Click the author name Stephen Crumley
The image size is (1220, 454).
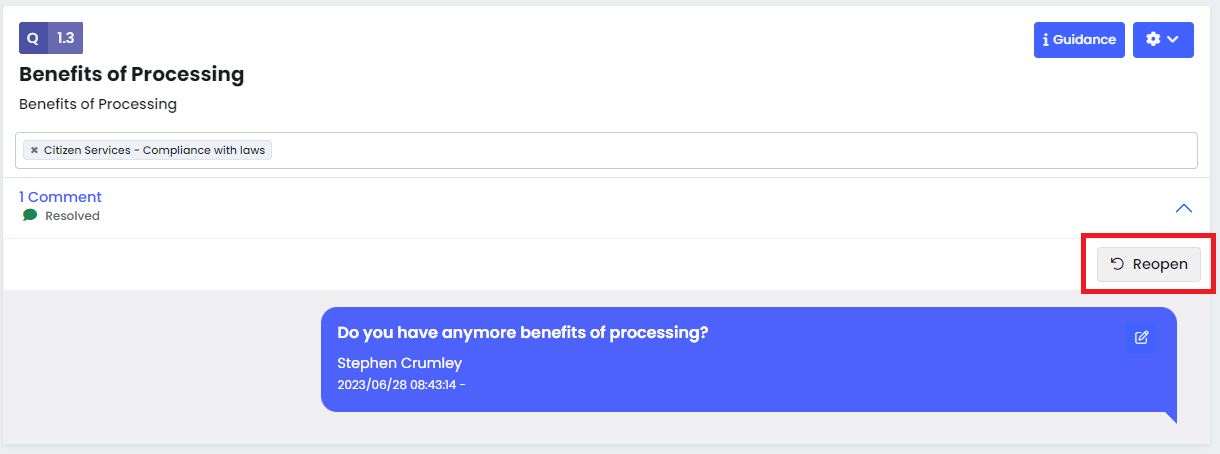click(399, 363)
